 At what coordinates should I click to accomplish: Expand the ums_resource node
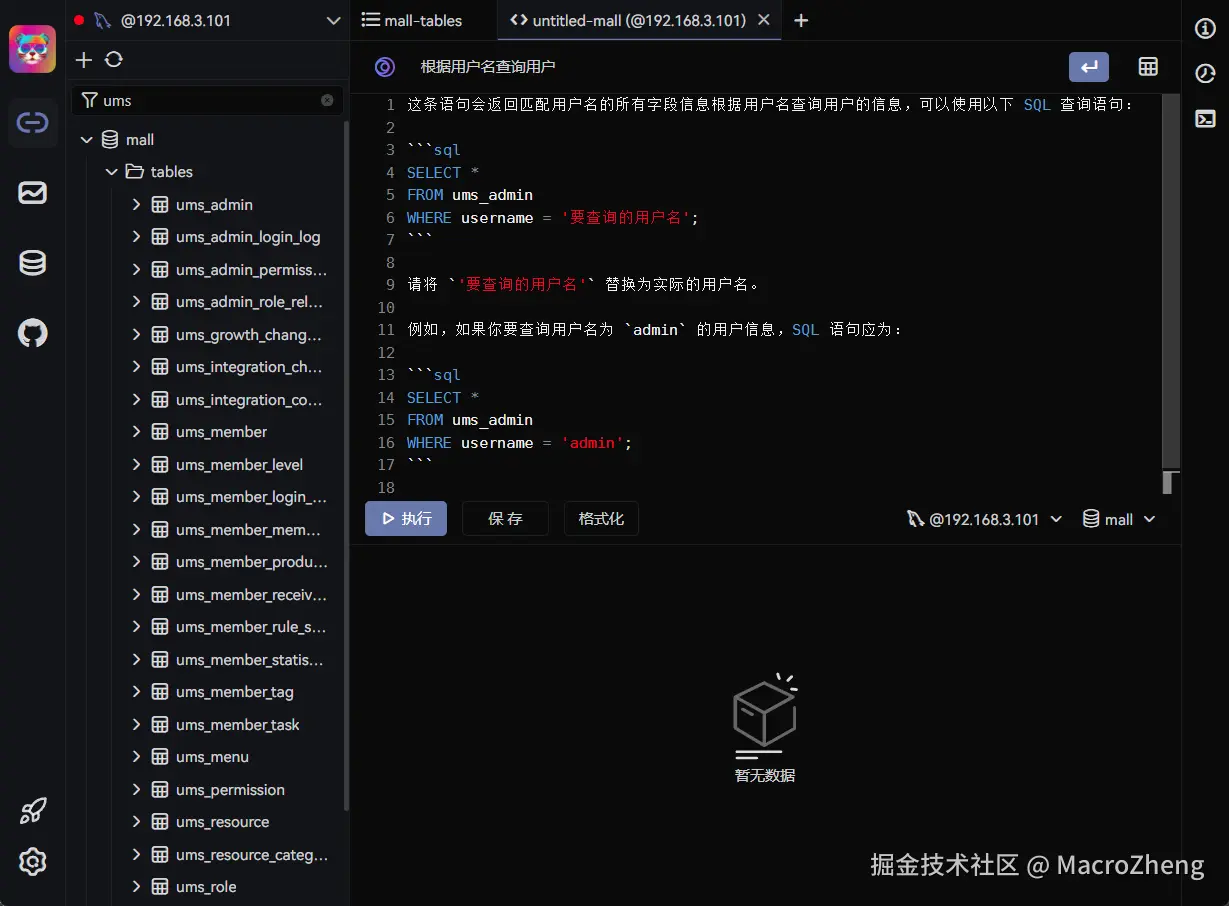pyautogui.click(x=136, y=822)
